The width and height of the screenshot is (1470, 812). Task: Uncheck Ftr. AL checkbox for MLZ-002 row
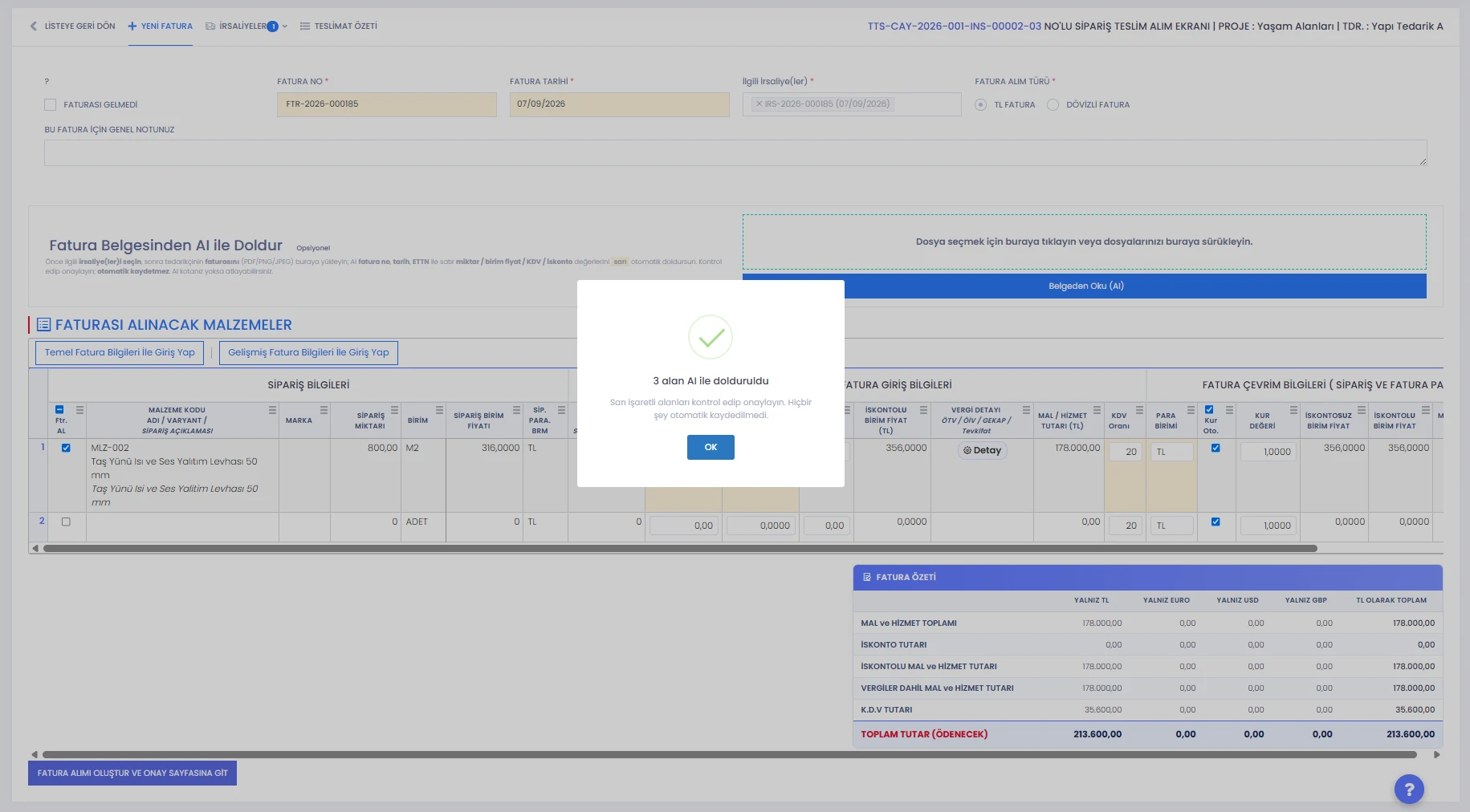coord(66,449)
